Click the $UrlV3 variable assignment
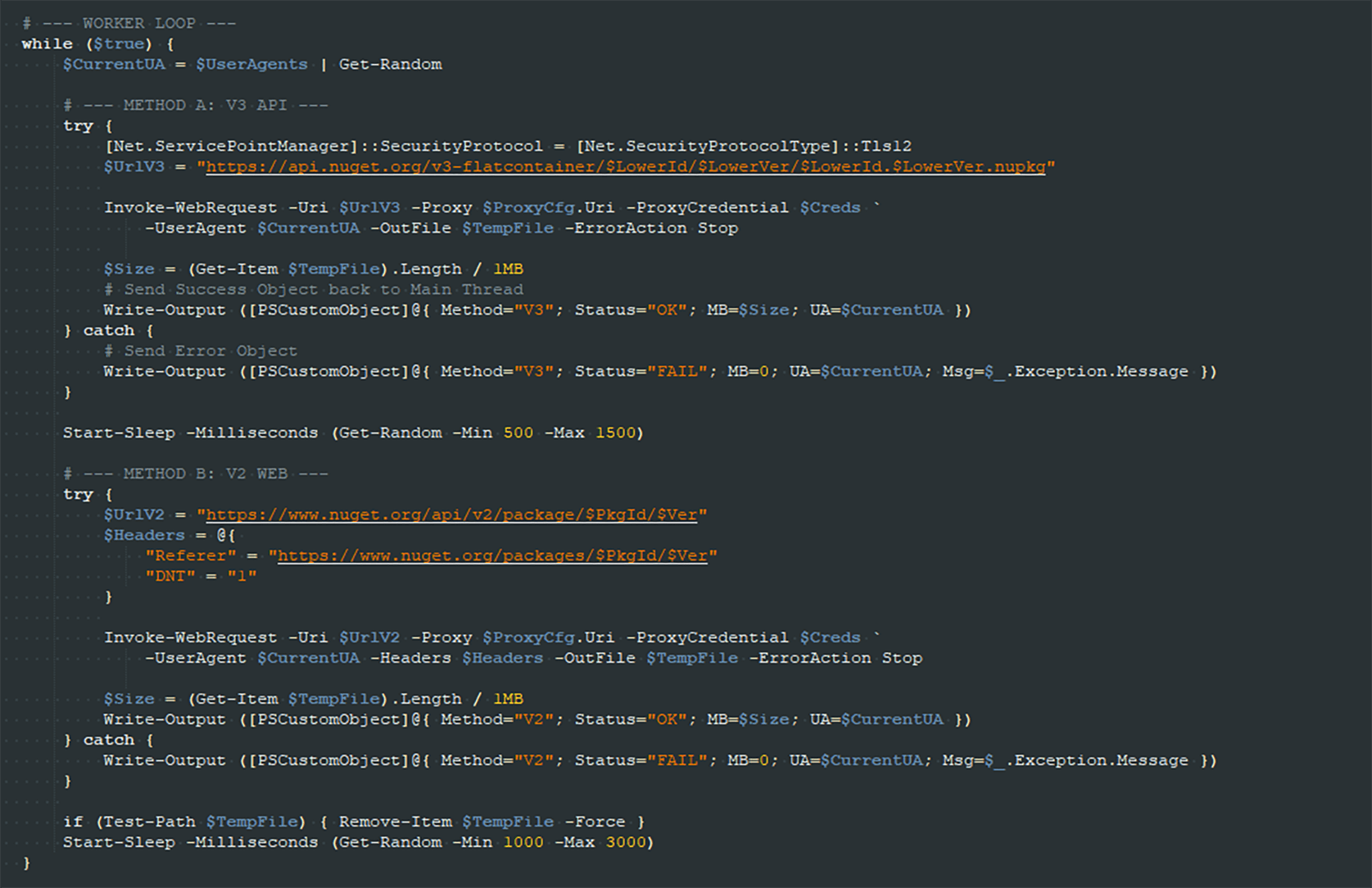The image size is (1372, 888). pos(134,167)
